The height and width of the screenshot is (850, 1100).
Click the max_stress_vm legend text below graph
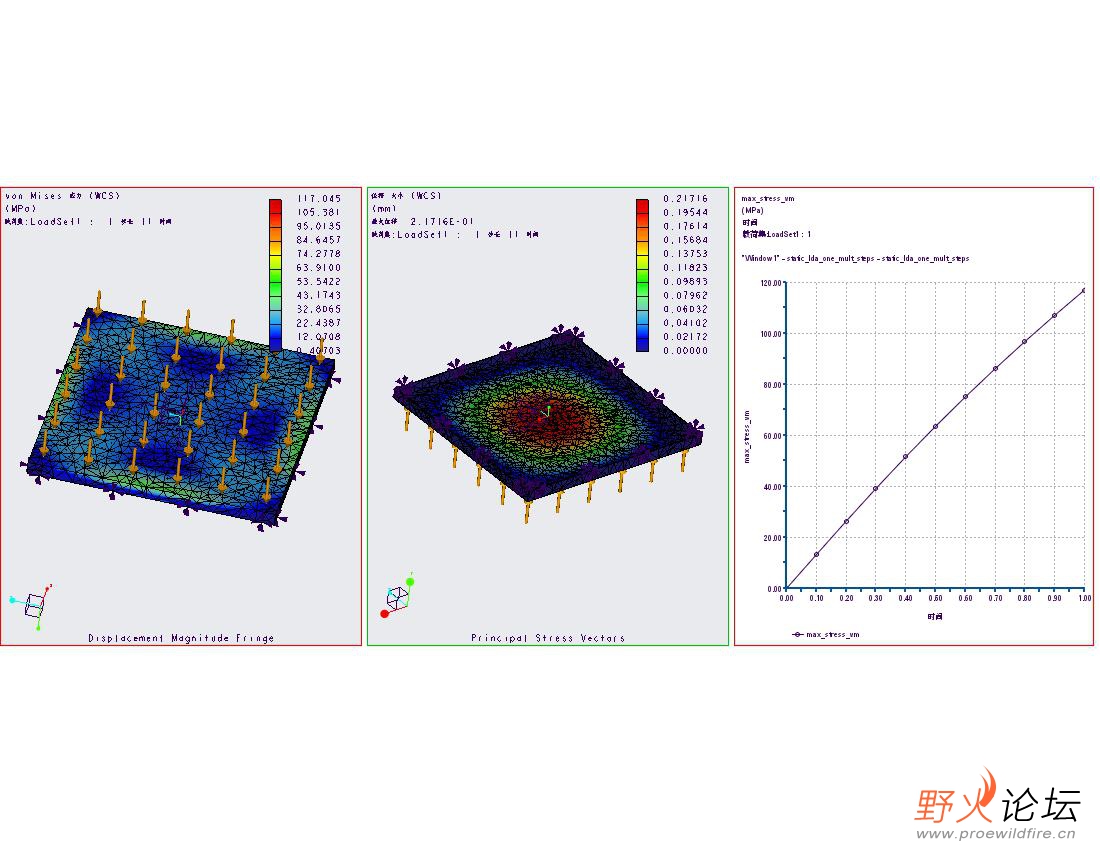point(833,635)
